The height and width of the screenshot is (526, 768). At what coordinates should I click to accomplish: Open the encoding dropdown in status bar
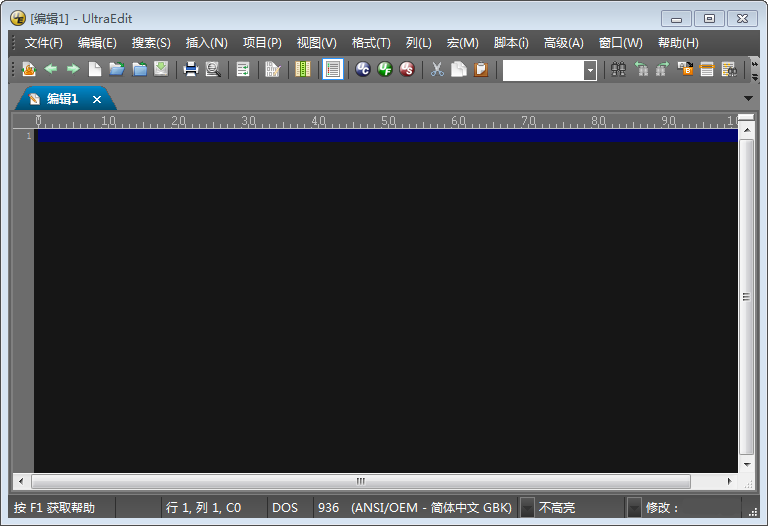(527, 508)
